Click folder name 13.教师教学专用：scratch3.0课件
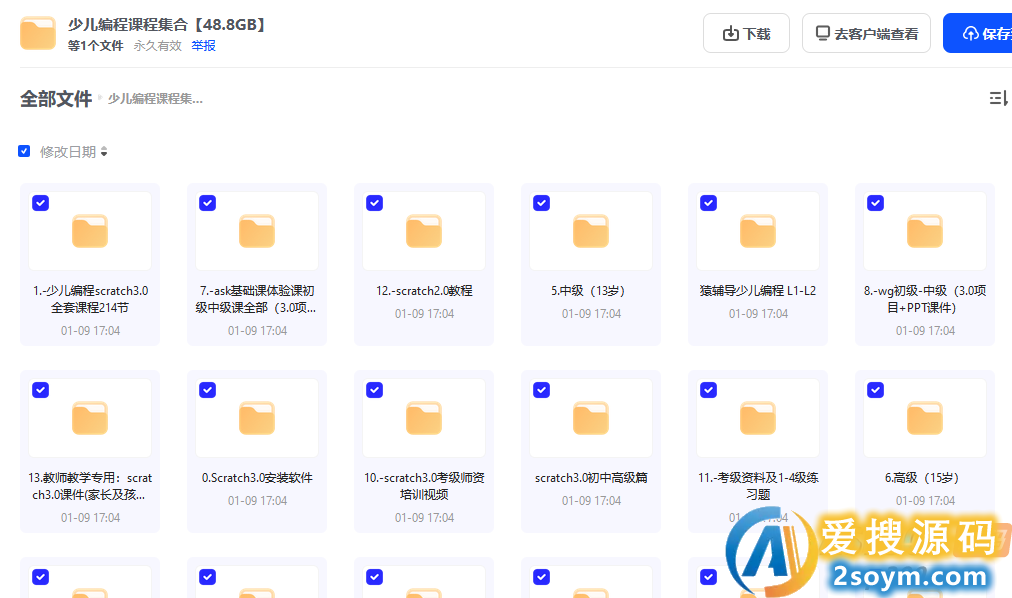Screen dimensions: 1012x598 pyautogui.click(x=90, y=486)
